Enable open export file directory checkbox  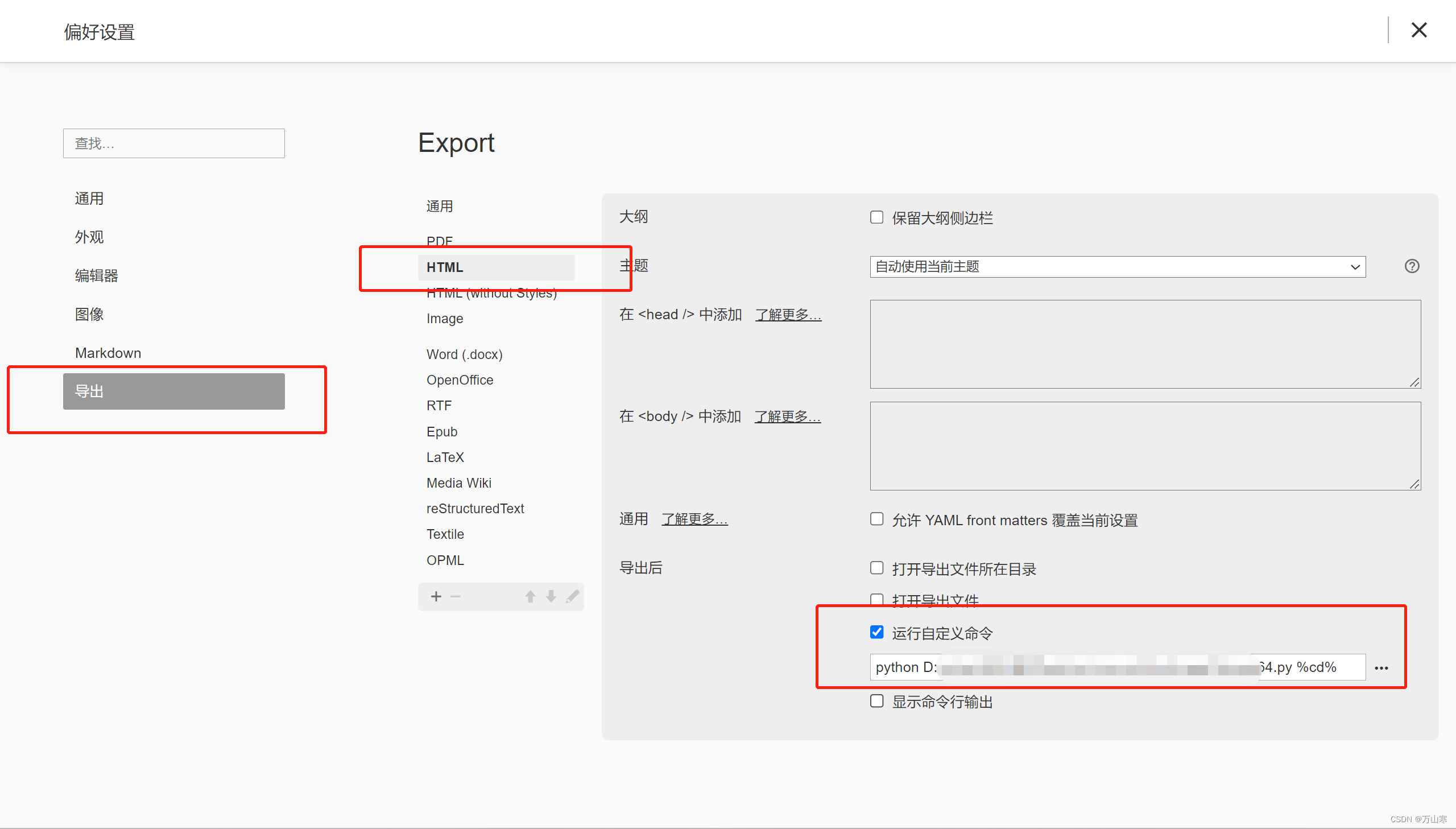pos(877,568)
